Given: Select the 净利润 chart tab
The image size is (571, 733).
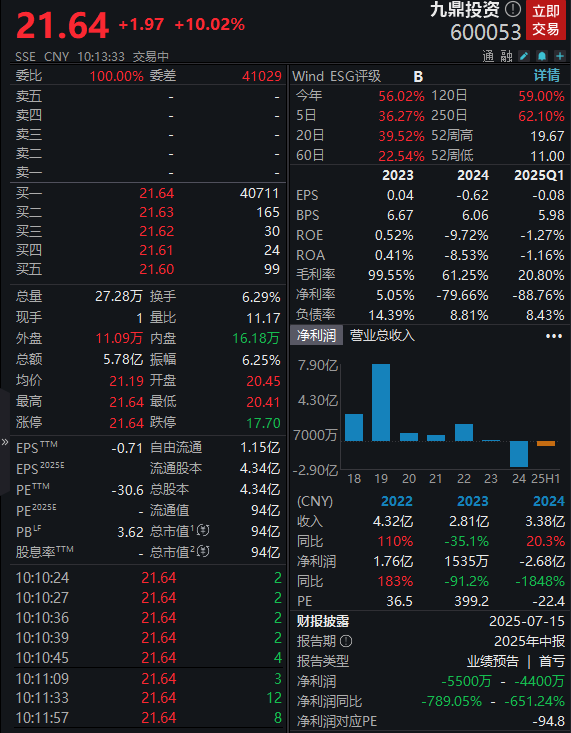Looking at the screenshot, I should pyautogui.click(x=316, y=336).
